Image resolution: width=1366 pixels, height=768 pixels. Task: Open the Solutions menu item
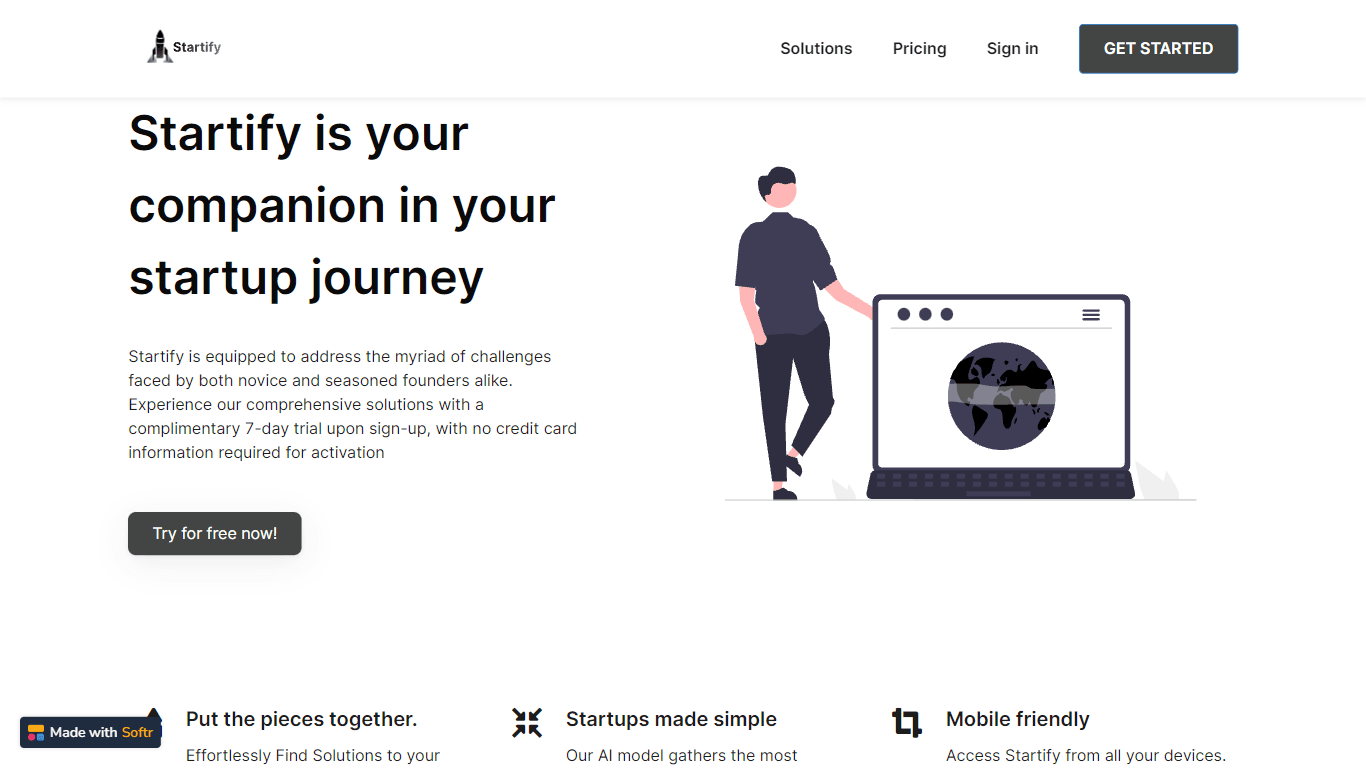pyautogui.click(x=816, y=48)
